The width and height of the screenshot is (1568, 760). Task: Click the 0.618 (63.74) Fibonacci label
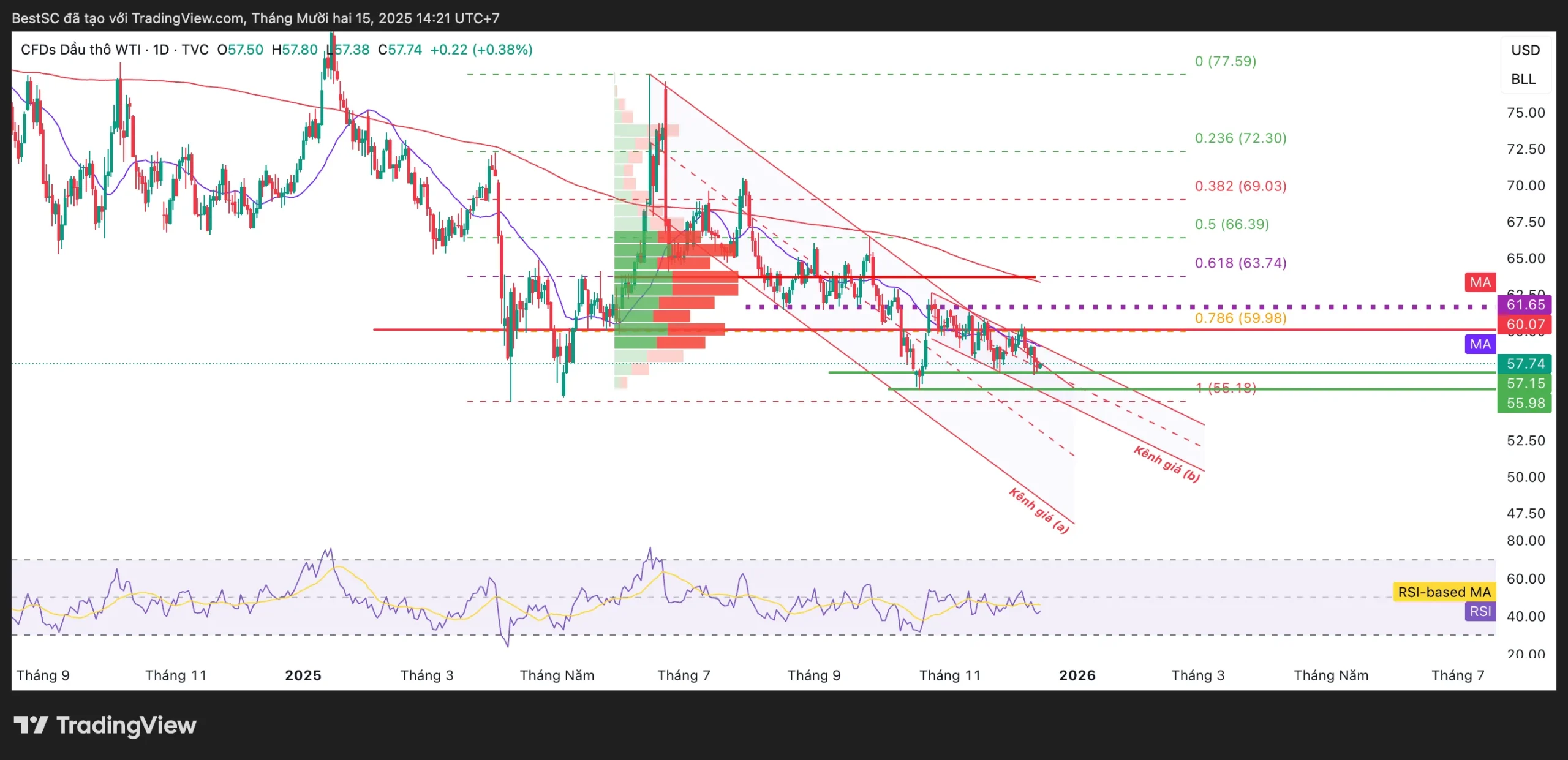pyautogui.click(x=1240, y=263)
